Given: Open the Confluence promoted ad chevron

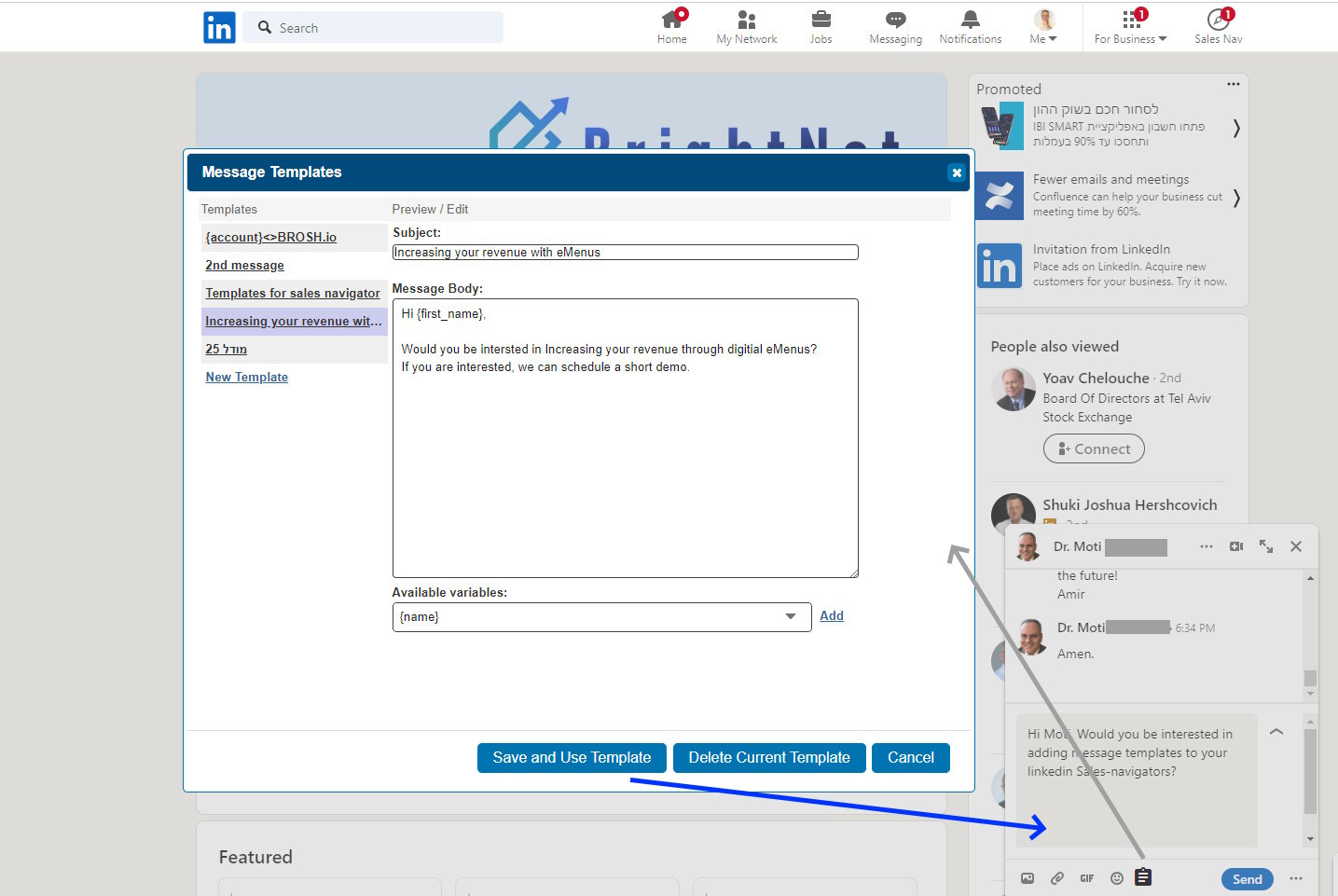Looking at the screenshot, I should click(x=1236, y=198).
